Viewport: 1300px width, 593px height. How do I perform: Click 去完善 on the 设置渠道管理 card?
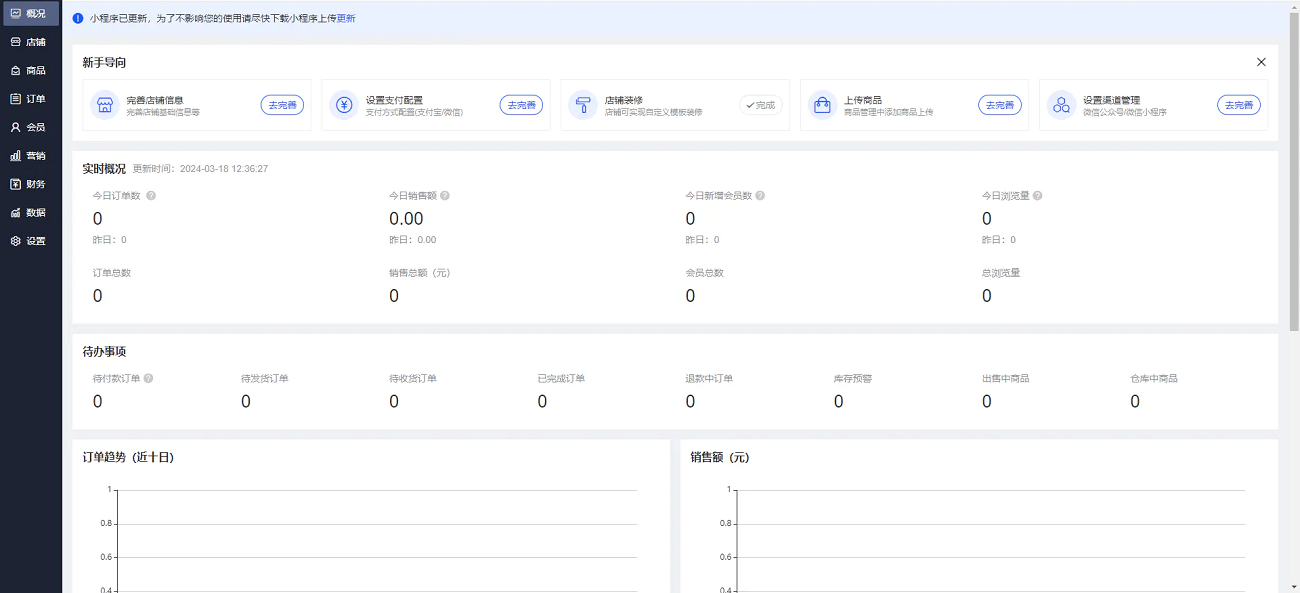tap(1238, 104)
